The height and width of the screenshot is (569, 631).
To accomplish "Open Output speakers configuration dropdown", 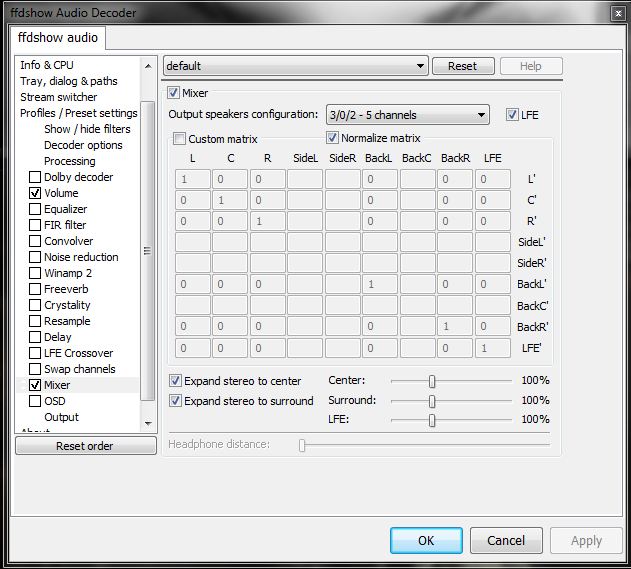I will click(x=408, y=115).
